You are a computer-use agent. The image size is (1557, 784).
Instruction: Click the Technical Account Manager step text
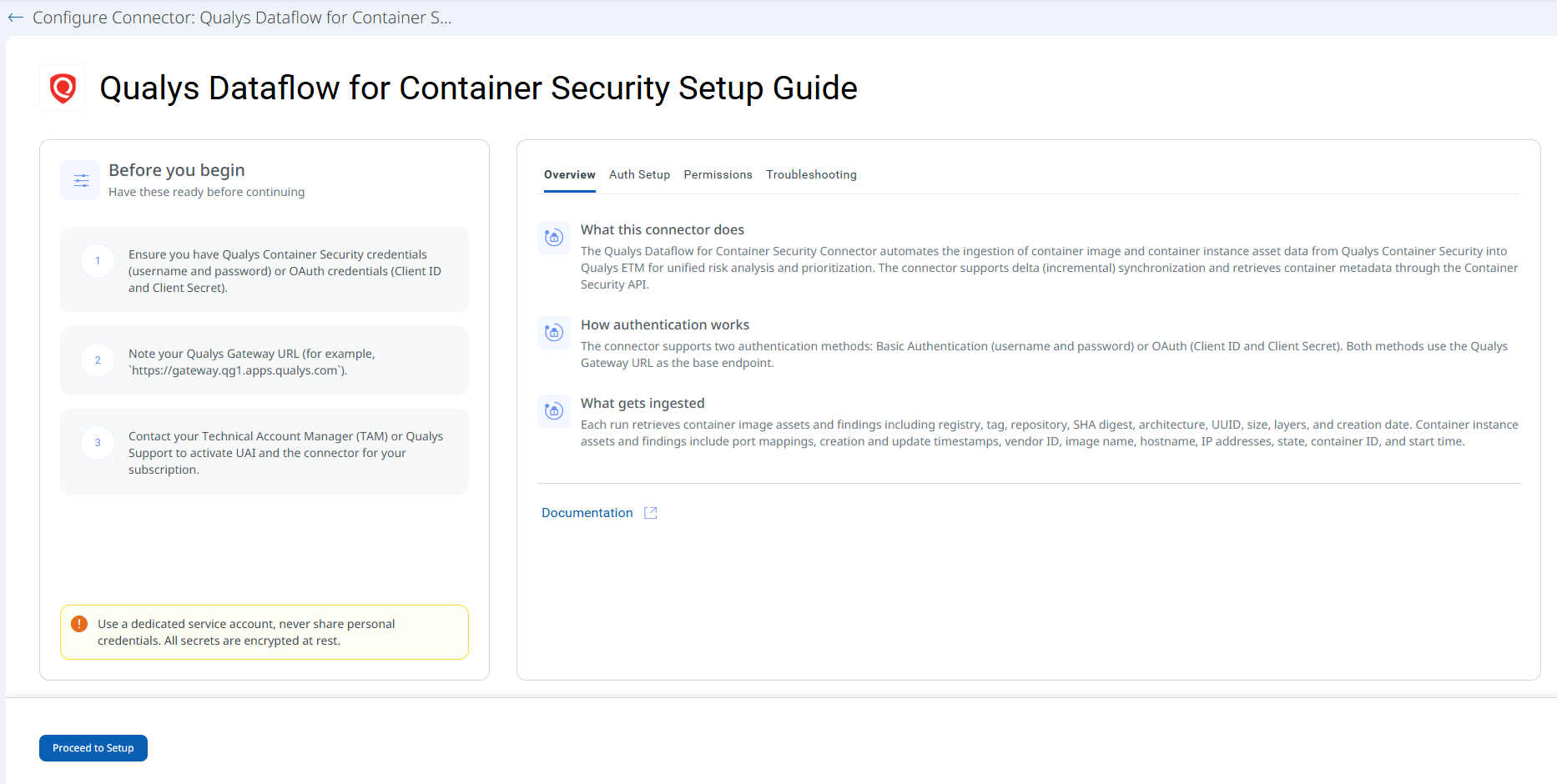tap(286, 453)
